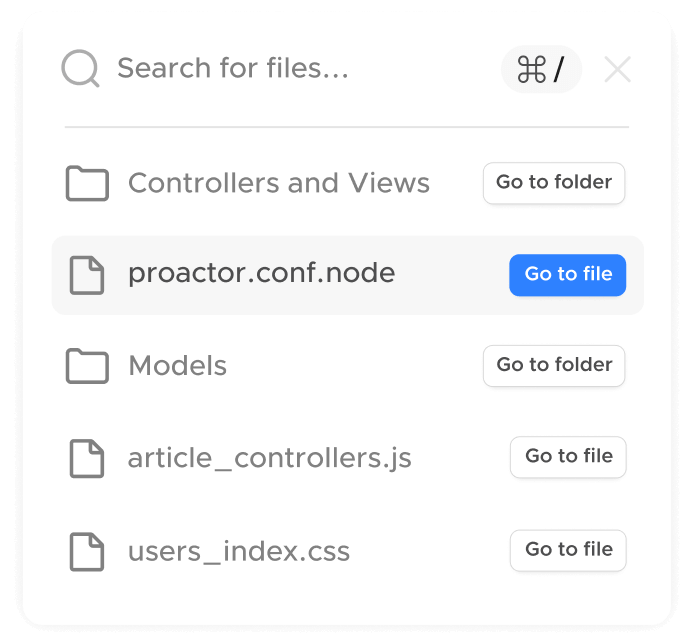Select the Controllers and Views folder name
692x644 pixels.
279,184
